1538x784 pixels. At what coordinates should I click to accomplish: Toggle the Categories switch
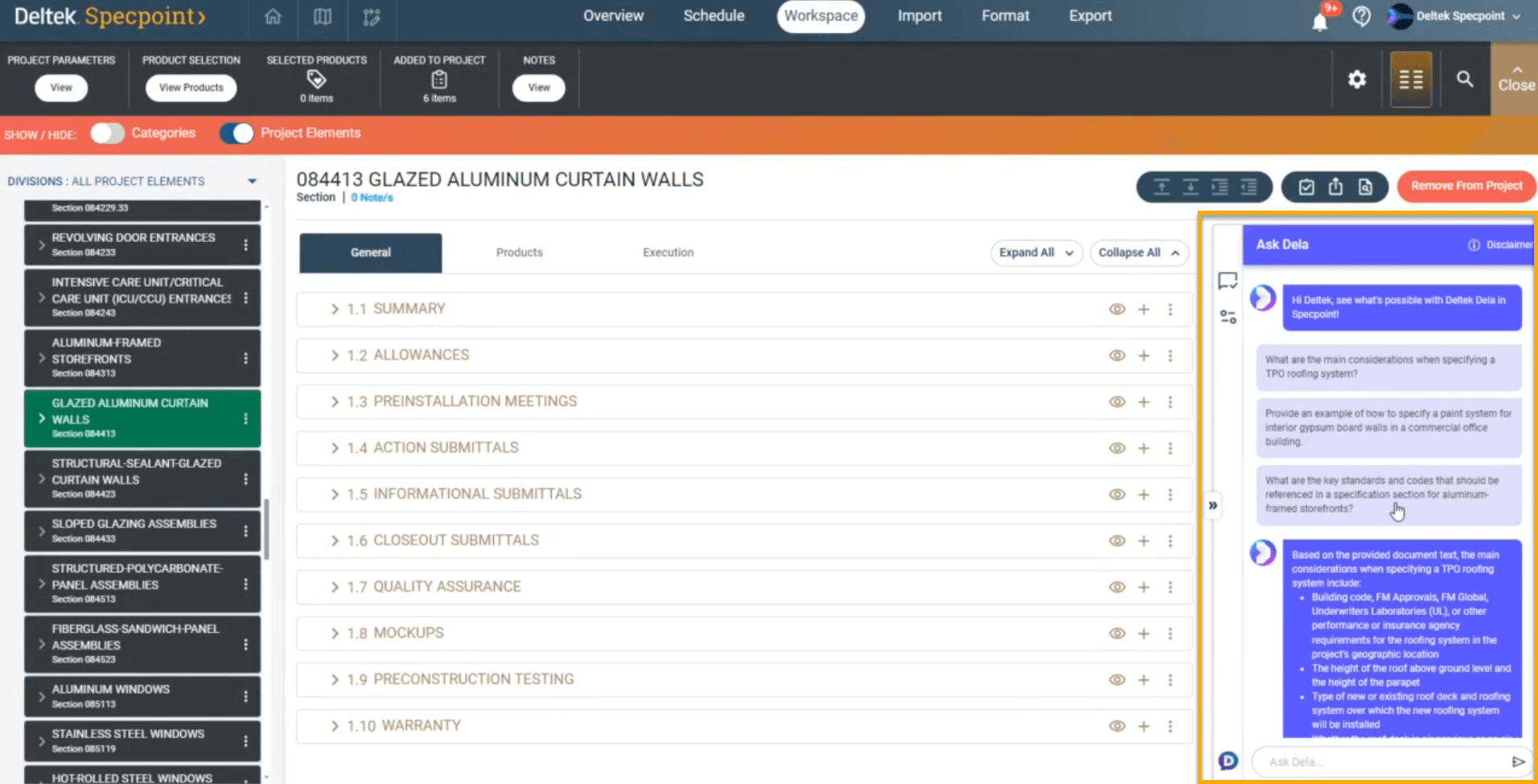[107, 133]
